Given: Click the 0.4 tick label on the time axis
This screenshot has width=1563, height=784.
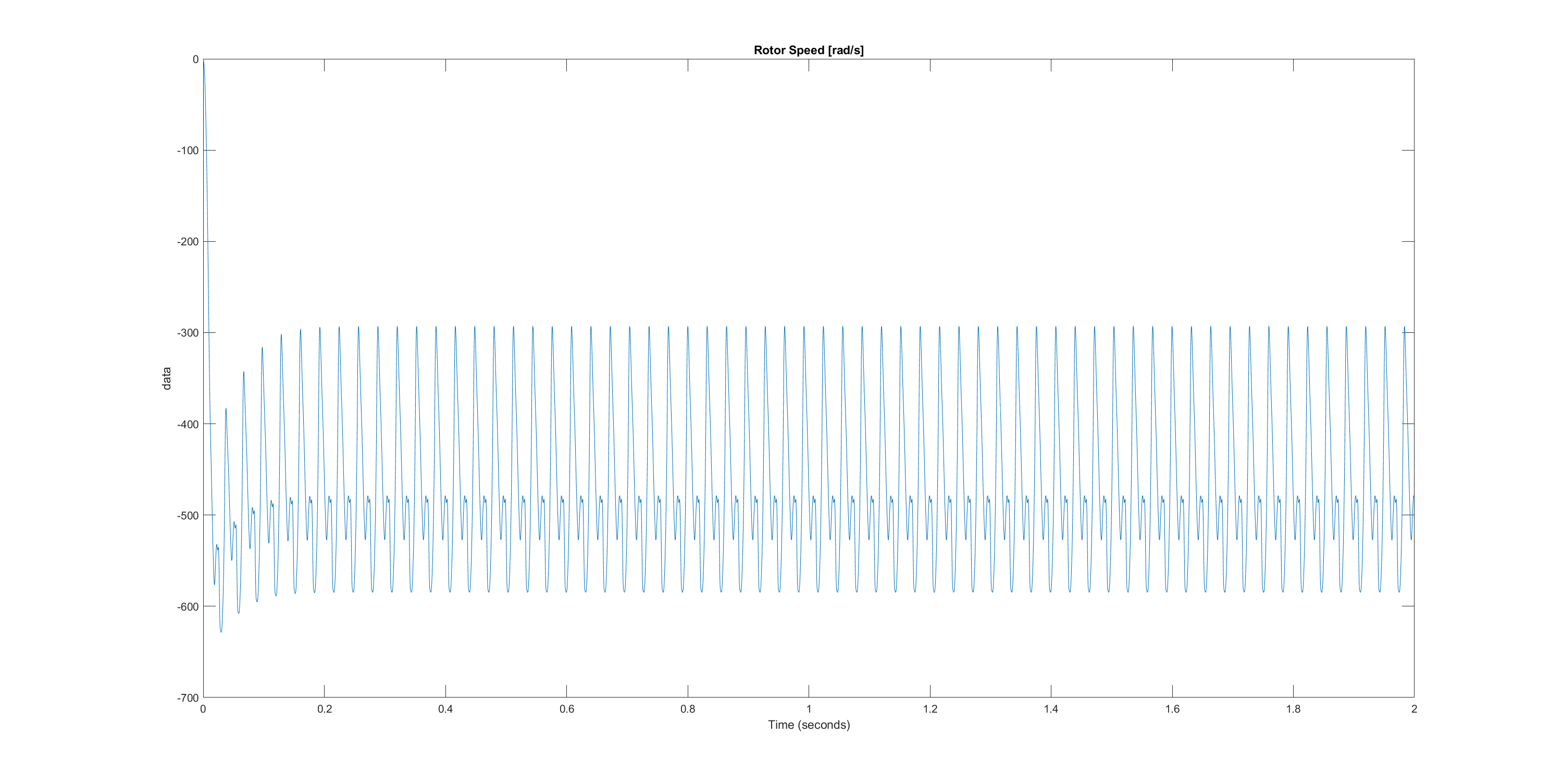Looking at the screenshot, I should click(445, 709).
